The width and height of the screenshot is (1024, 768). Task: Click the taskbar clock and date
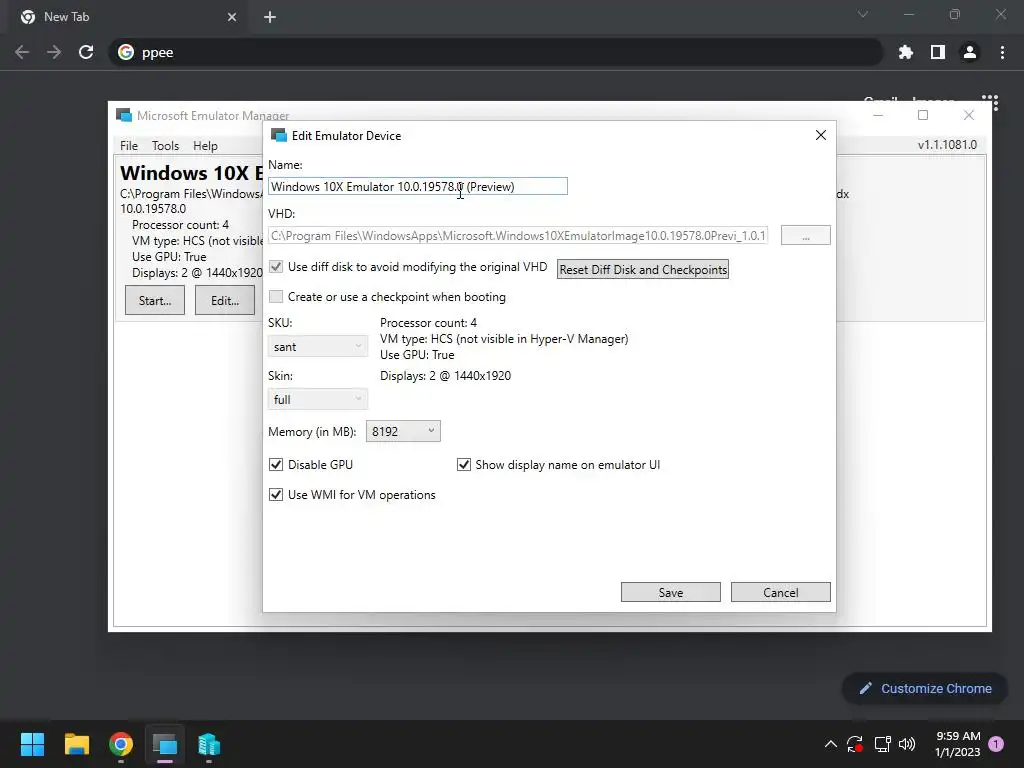click(957, 744)
